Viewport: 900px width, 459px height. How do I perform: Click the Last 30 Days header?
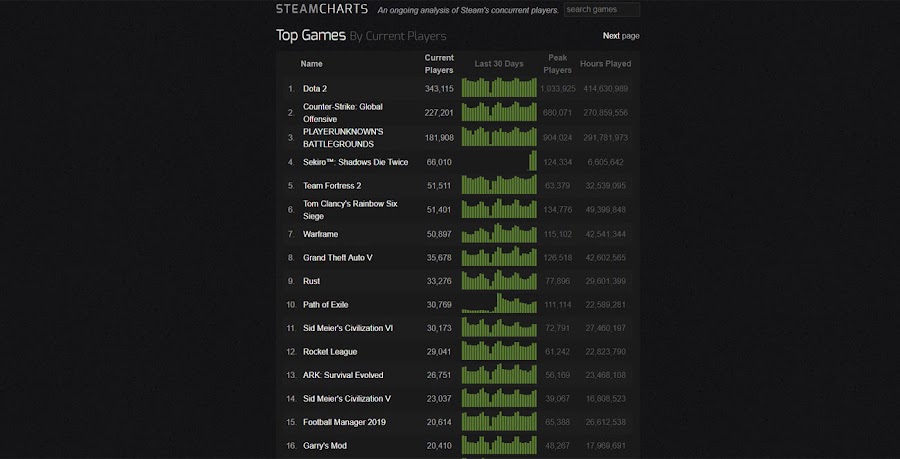pos(499,64)
